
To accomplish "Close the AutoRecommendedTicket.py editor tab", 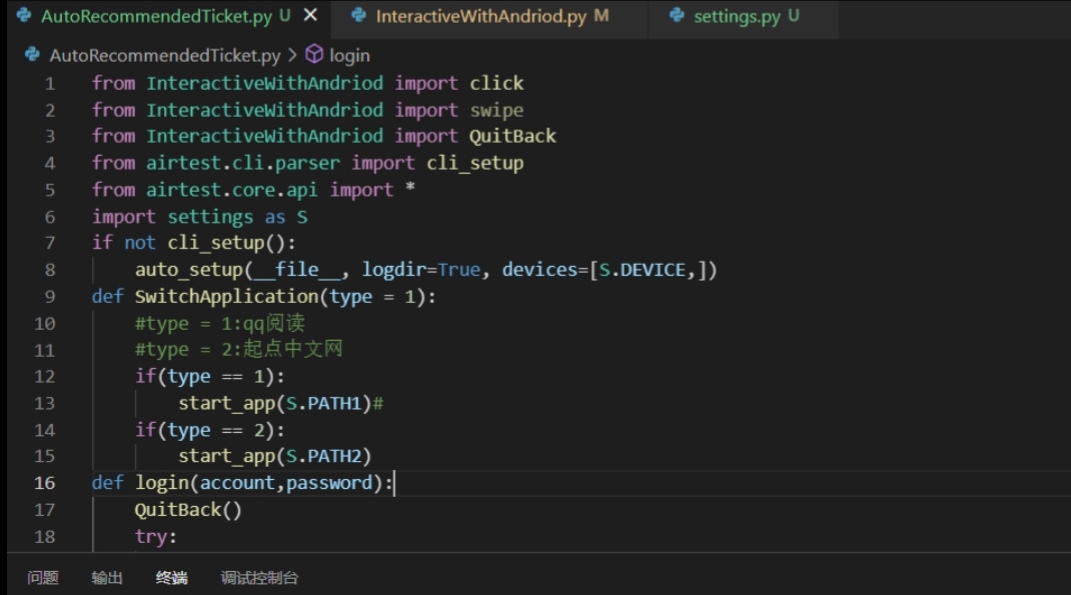I will [310, 16].
